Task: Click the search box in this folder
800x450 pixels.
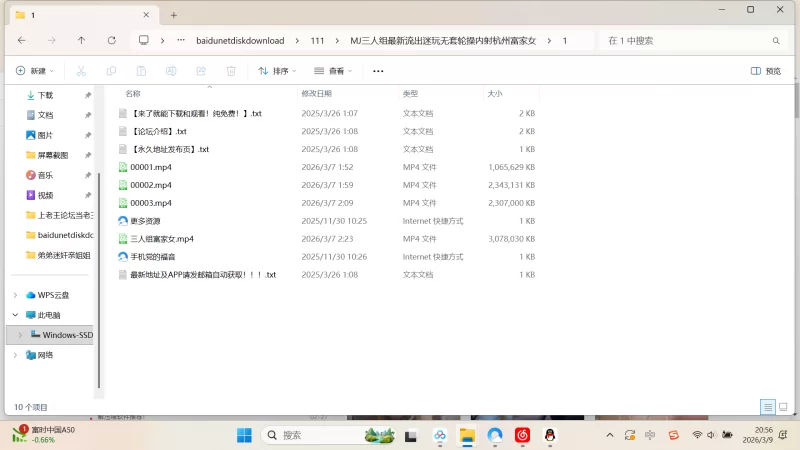Action: pyautogui.click(x=690, y=40)
